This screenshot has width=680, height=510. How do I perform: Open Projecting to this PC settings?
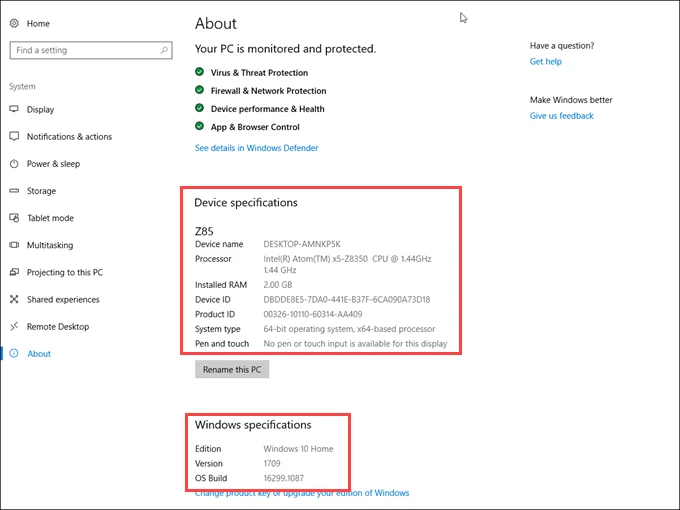[x=64, y=272]
